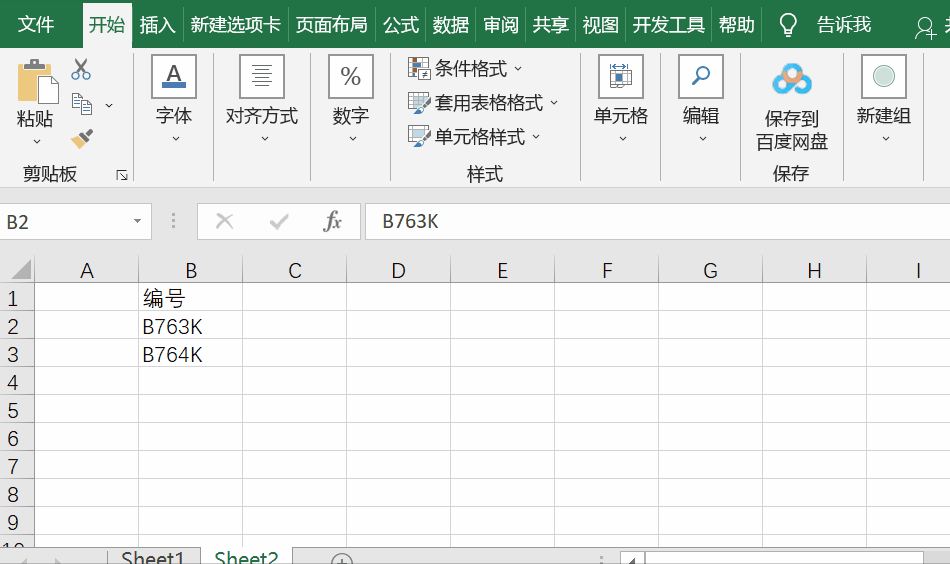Expand the 字体 group chevron
Viewport: 950px width, 564px height.
[x=176, y=139]
